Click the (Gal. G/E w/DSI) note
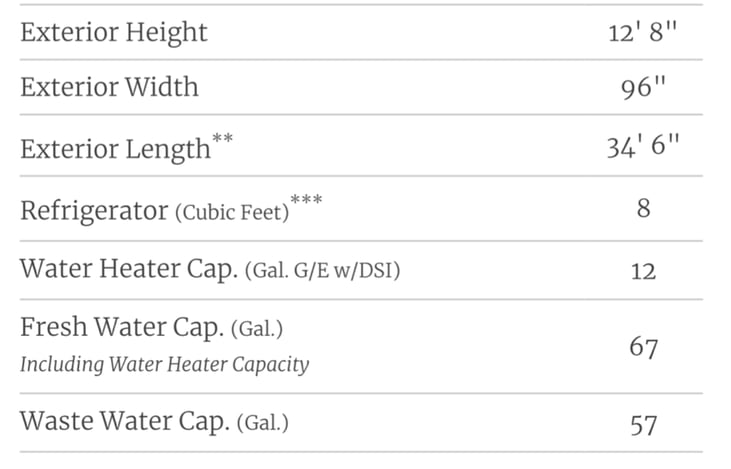731x469 pixels. pos(322,271)
